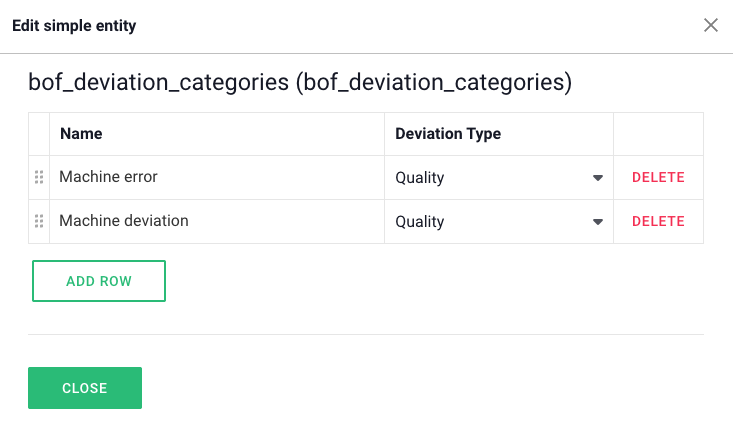Click the empty header cell above drag handles

coord(39,134)
